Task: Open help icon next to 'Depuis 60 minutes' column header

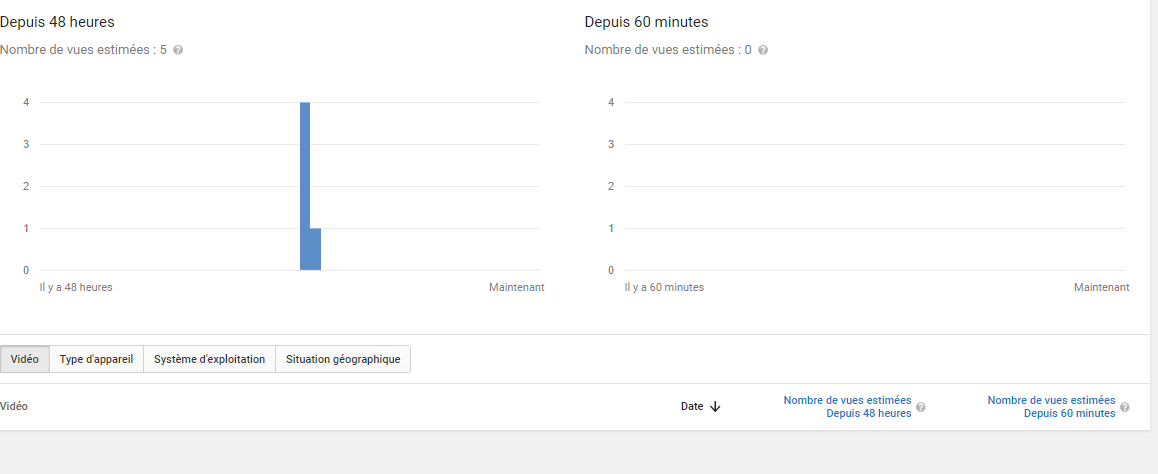Action: [1125, 407]
